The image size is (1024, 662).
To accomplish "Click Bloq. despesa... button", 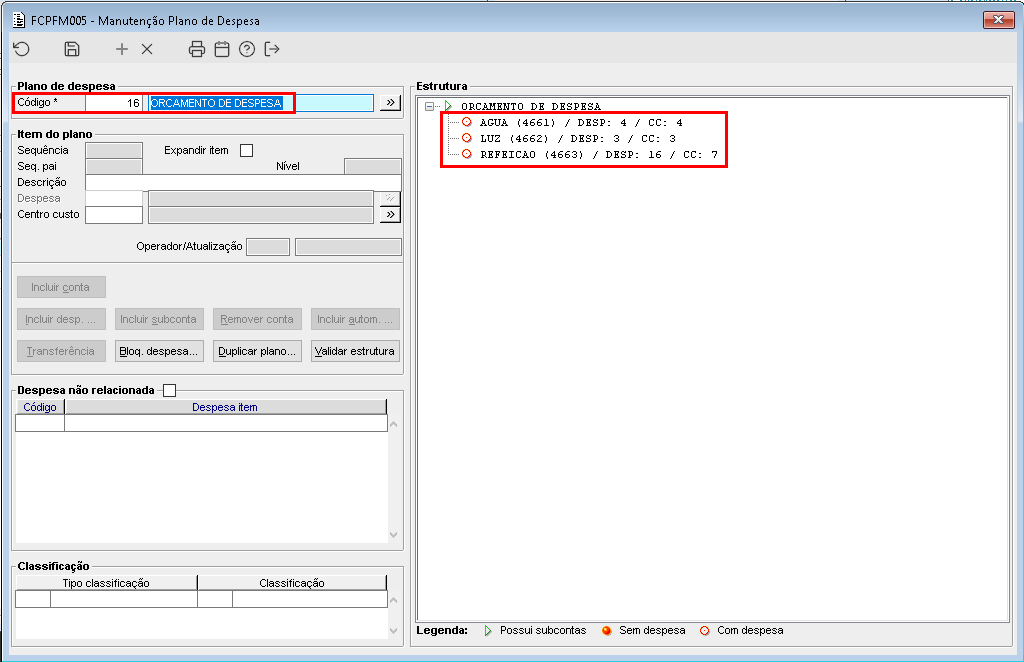I will (159, 351).
